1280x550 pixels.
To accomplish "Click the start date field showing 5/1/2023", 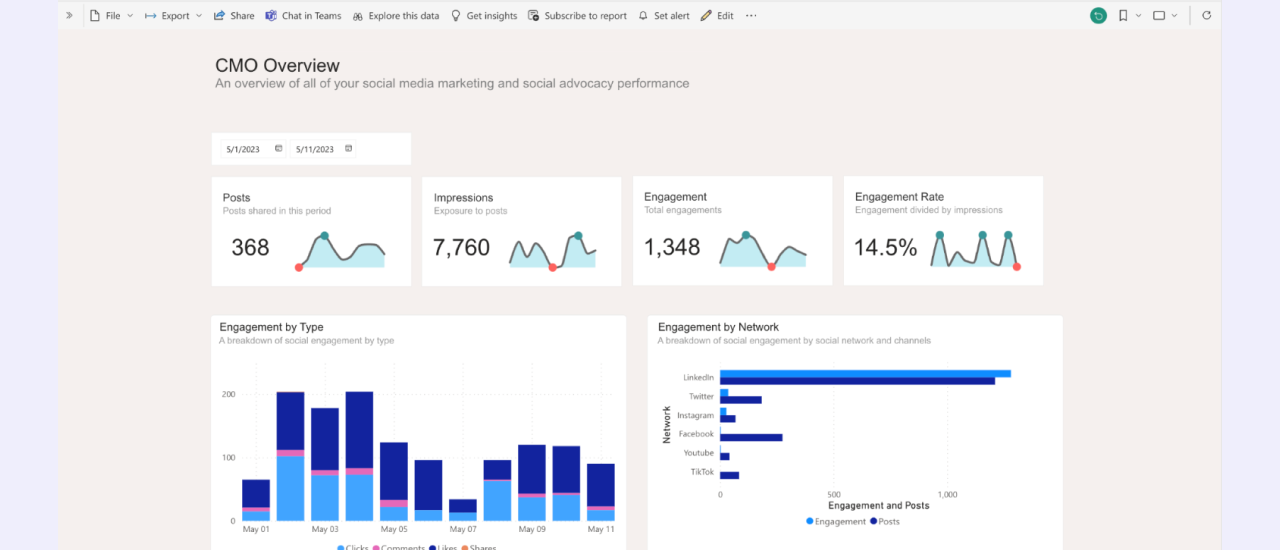I will pyautogui.click(x=243, y=149).
